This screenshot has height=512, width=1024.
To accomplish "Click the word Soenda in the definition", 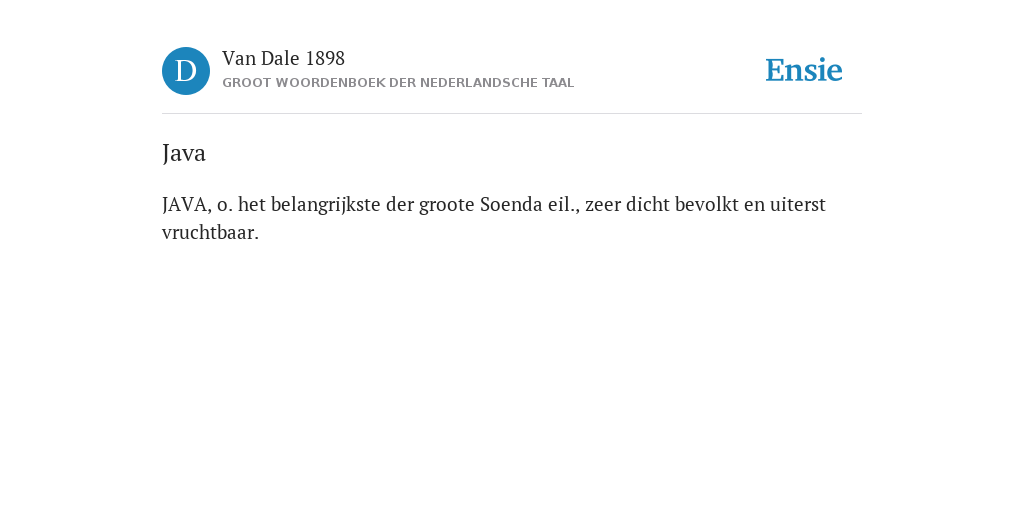I will tap(510, 205).
